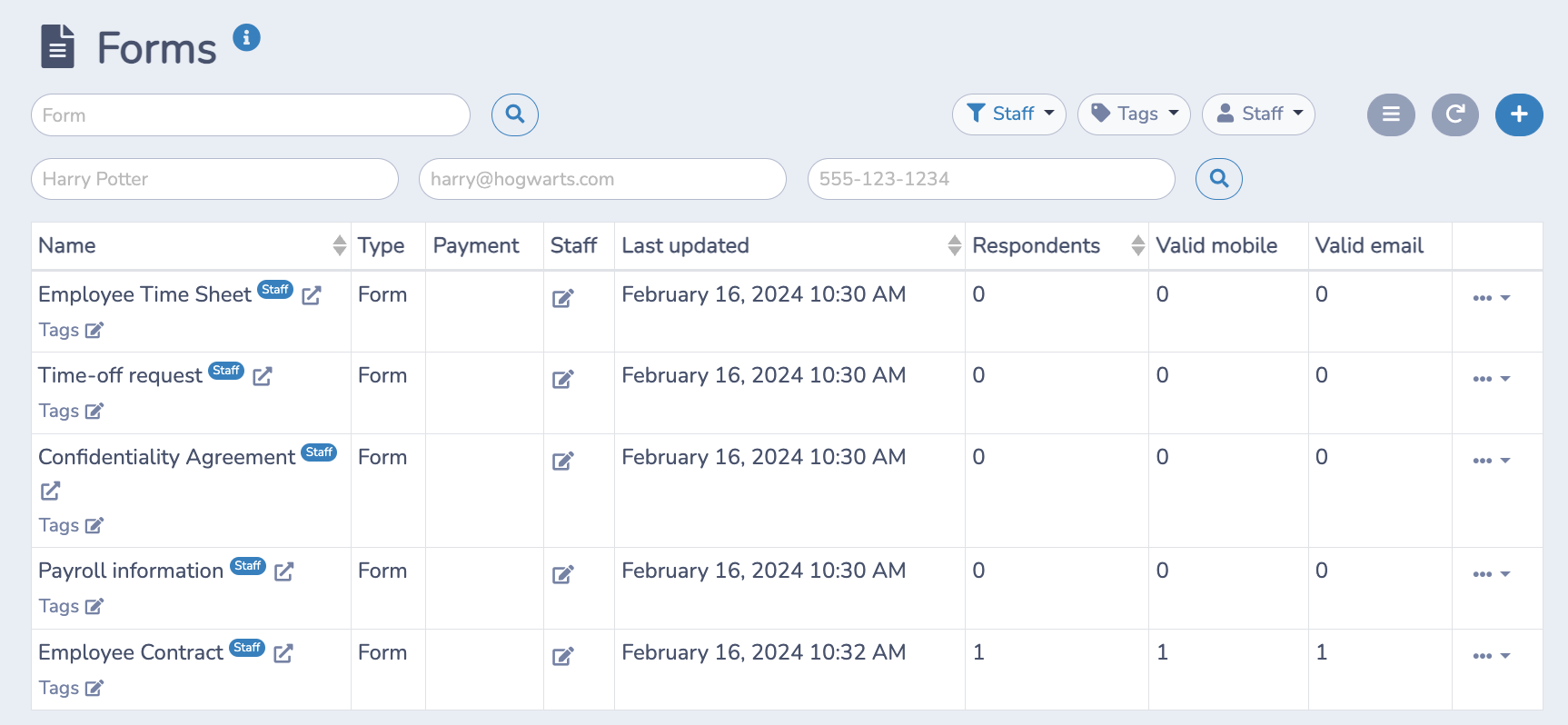Search respondents by phone magnifier button
This screenshot has width=1568, height=725.
click(1219, 179)
